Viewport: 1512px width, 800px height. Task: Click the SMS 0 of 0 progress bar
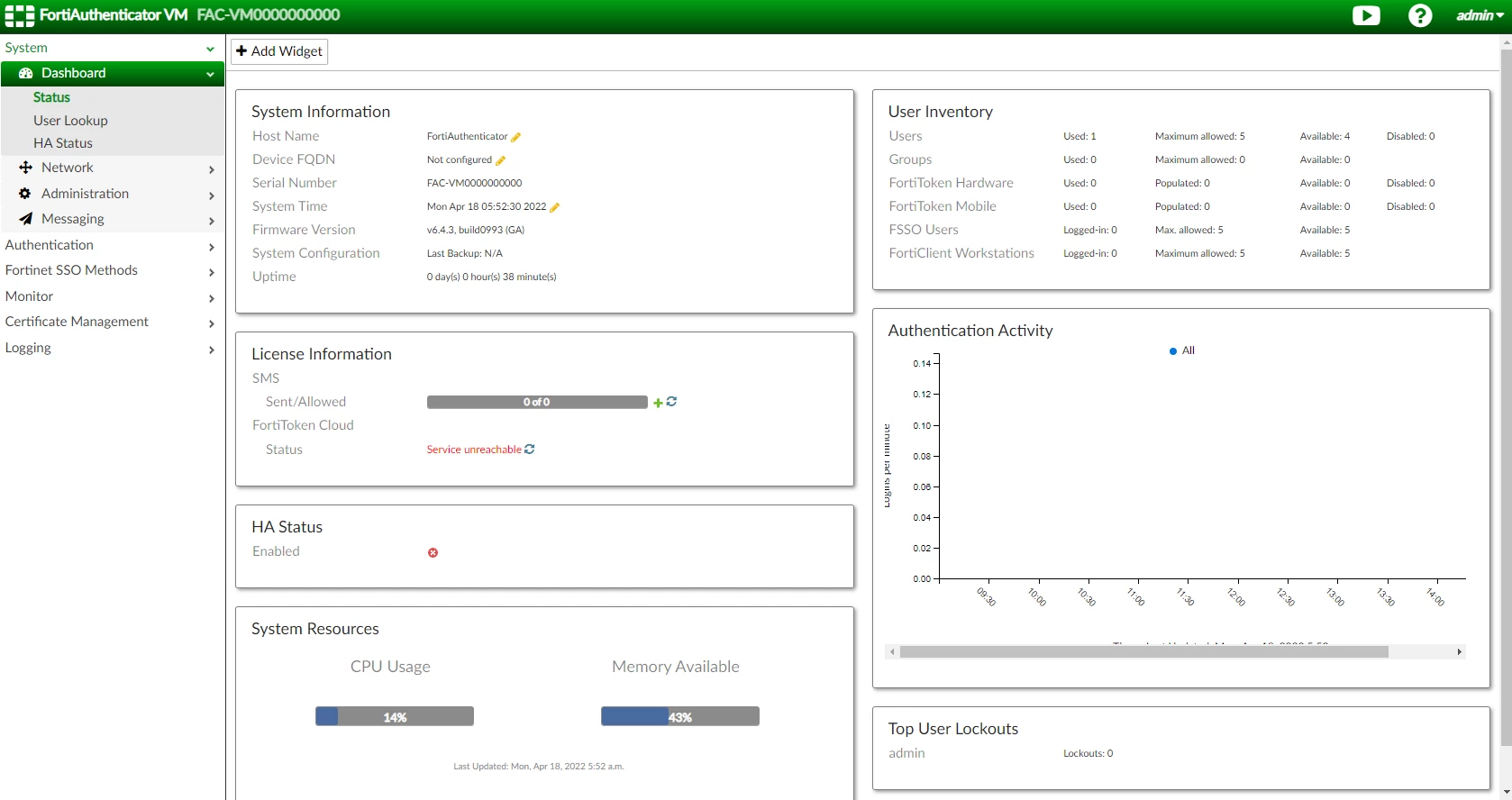pos(537,403)
